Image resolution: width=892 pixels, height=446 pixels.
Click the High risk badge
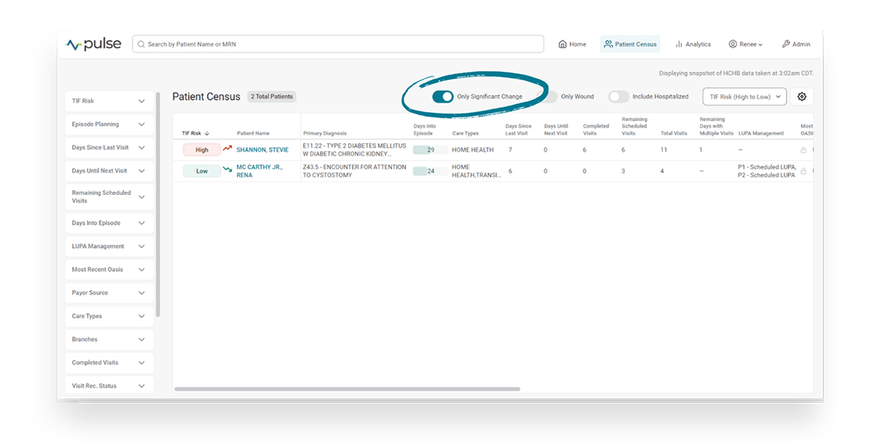[x=202, y=150]
